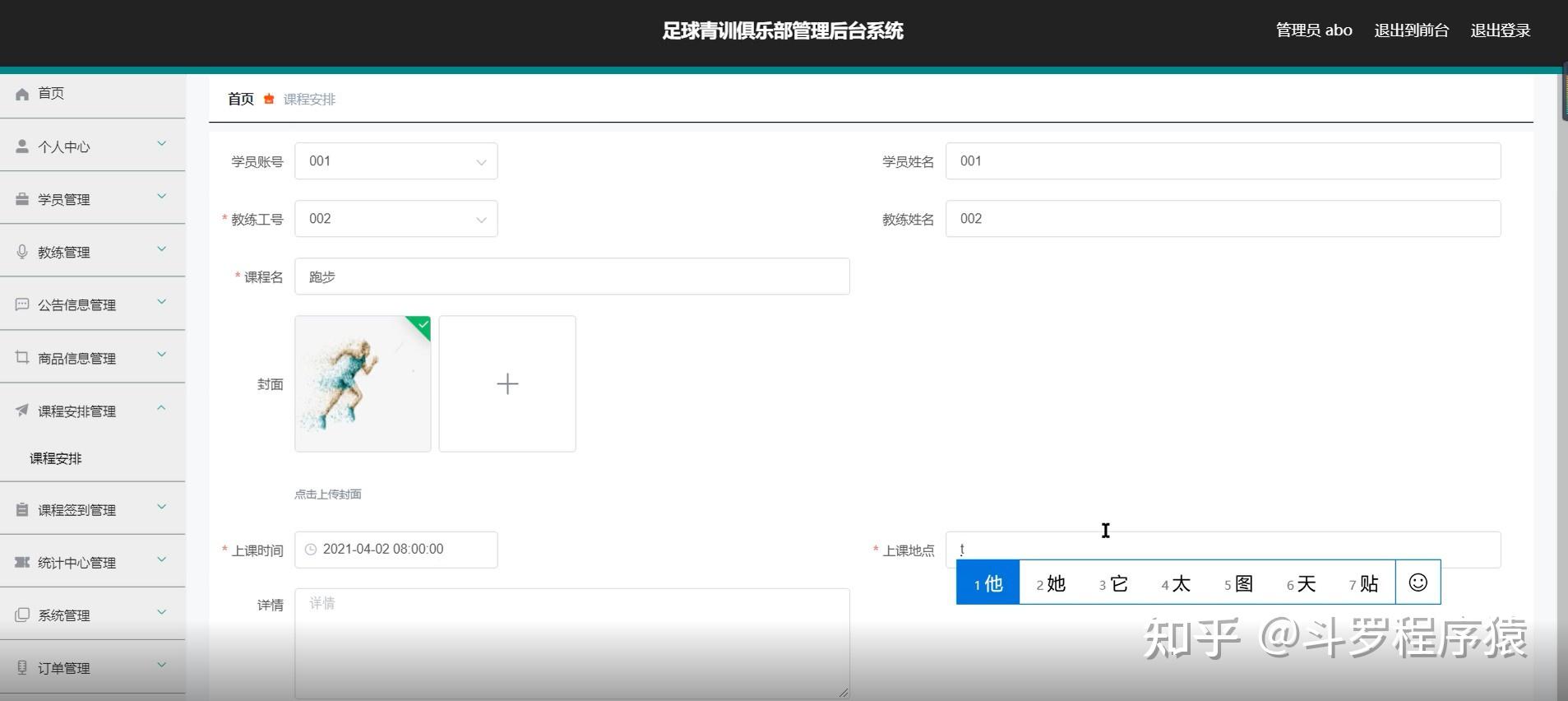Expand the 个人中心 menu chevron
Image resolution: width=1568 pixels, height=701 pixels.
tap(162, 144)
